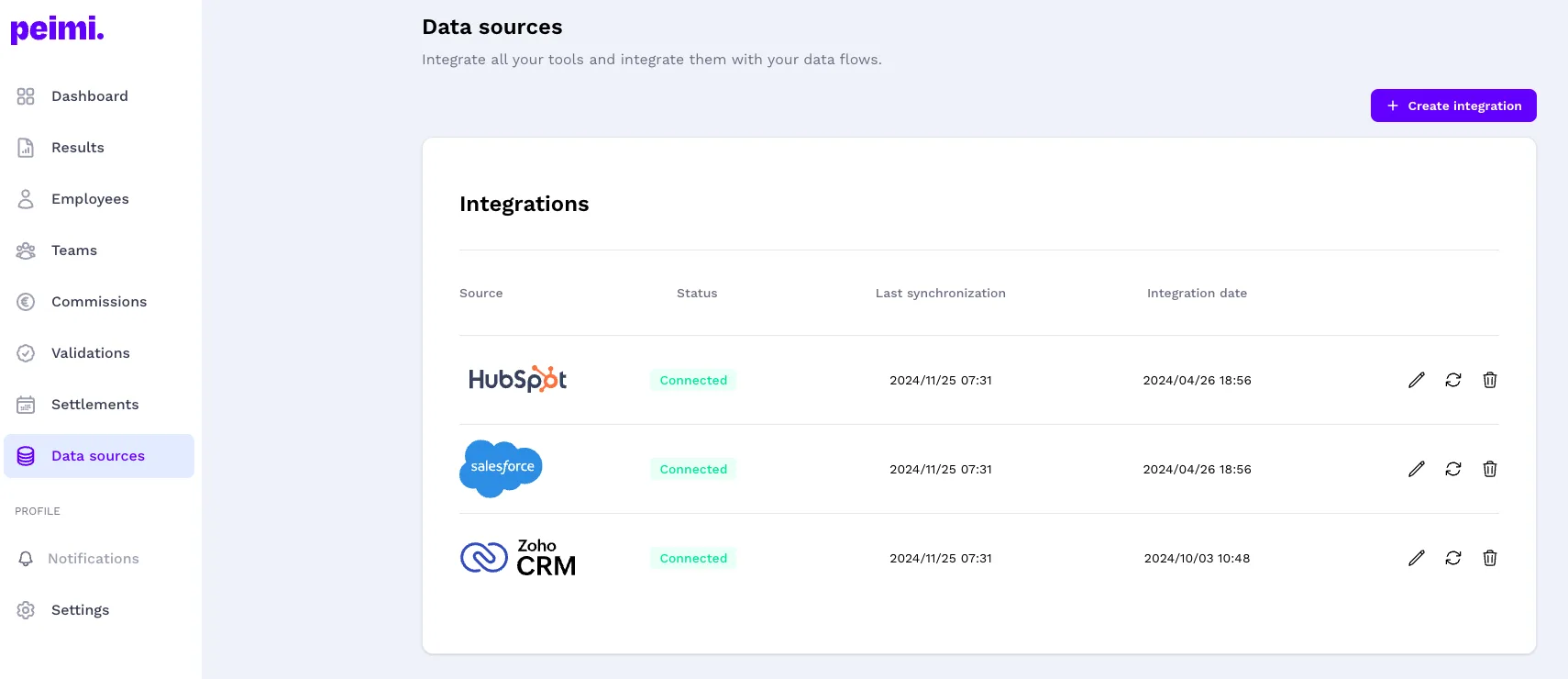Click the Zoho CRM Connected status badge

pyautogui.click(x=693, y=558)
